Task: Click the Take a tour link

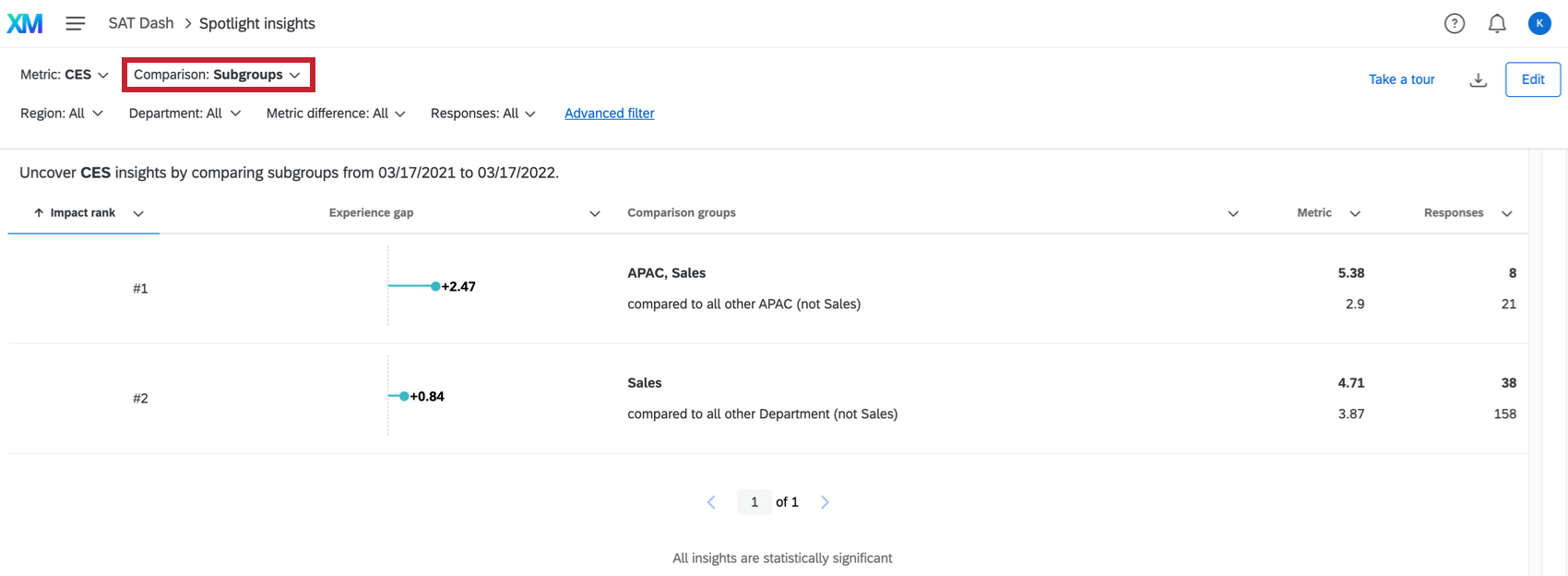Action: point(1401,79)
